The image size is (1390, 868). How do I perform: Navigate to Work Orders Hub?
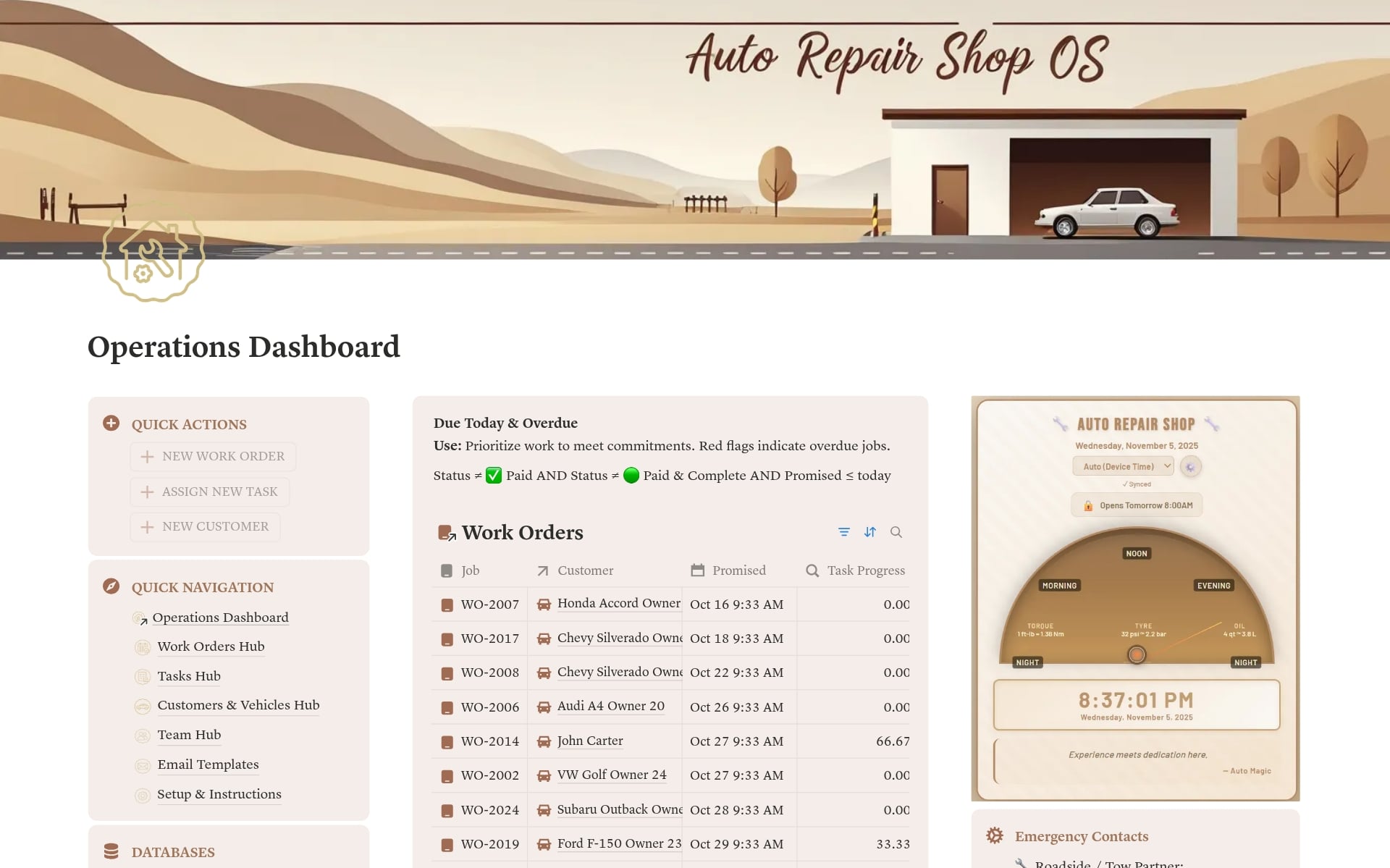click(x=210, y=646)
